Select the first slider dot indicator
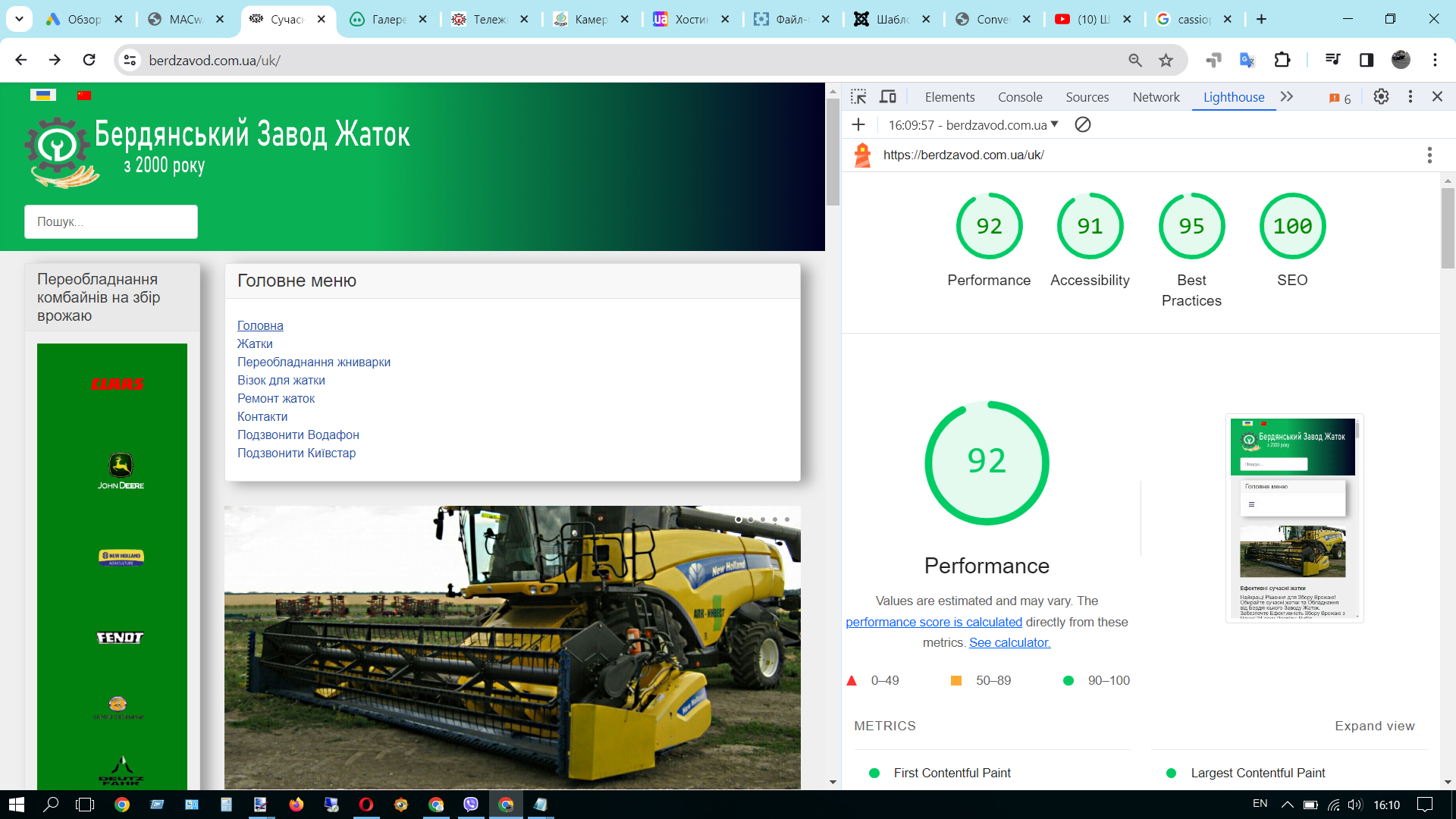 point(739,519)
